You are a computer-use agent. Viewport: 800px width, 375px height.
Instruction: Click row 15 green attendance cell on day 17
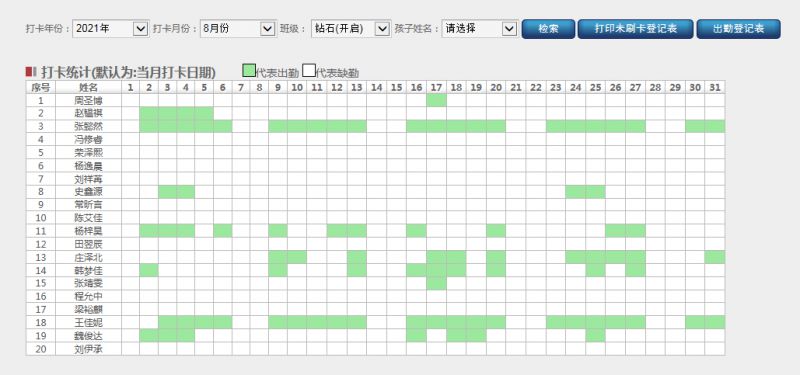pos(436,284)
